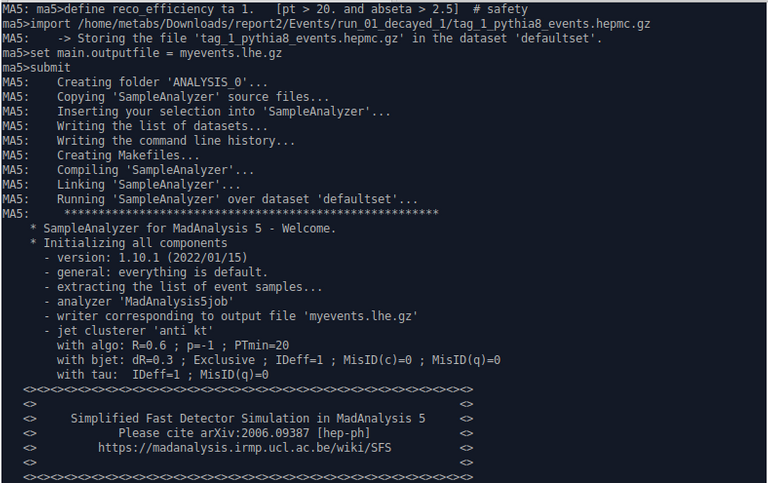This screenshot has height=483, width=768.
Task: Click the 'with tau: IDeff=1' line
Action: tap(163, 375)
